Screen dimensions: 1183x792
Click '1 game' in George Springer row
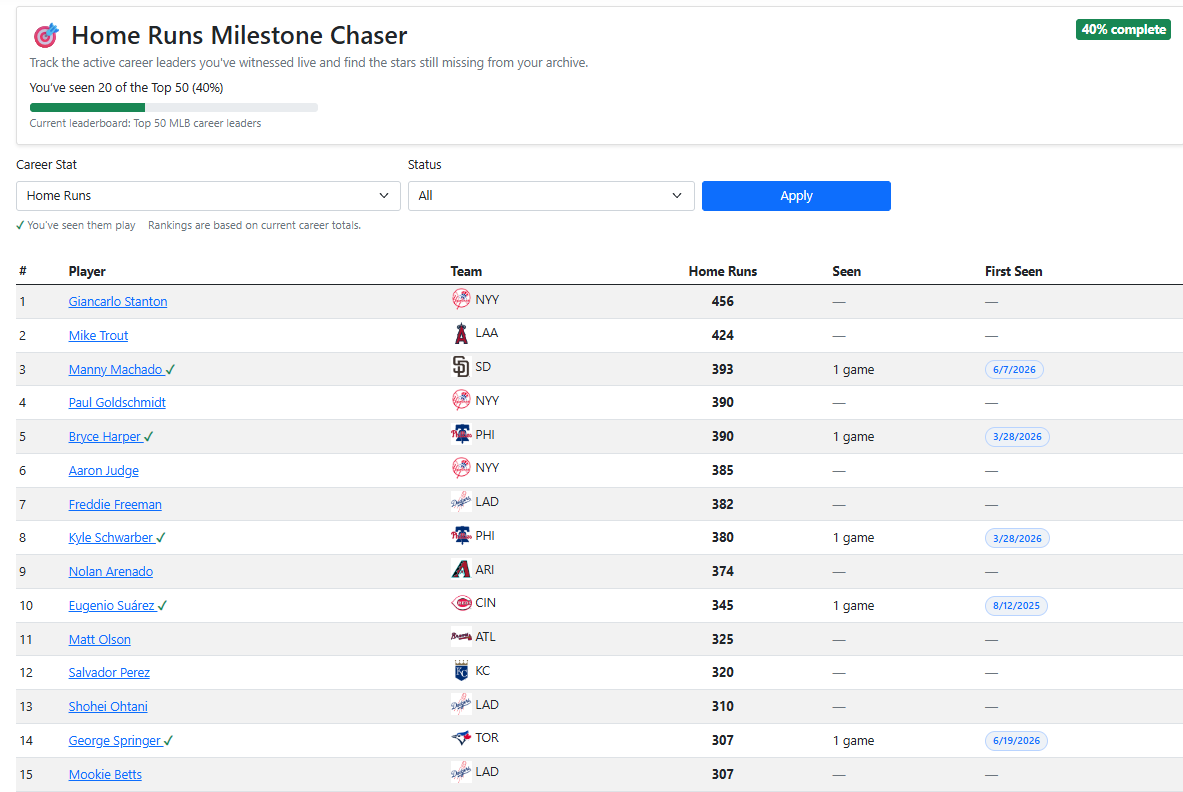[x=853, y=741]
